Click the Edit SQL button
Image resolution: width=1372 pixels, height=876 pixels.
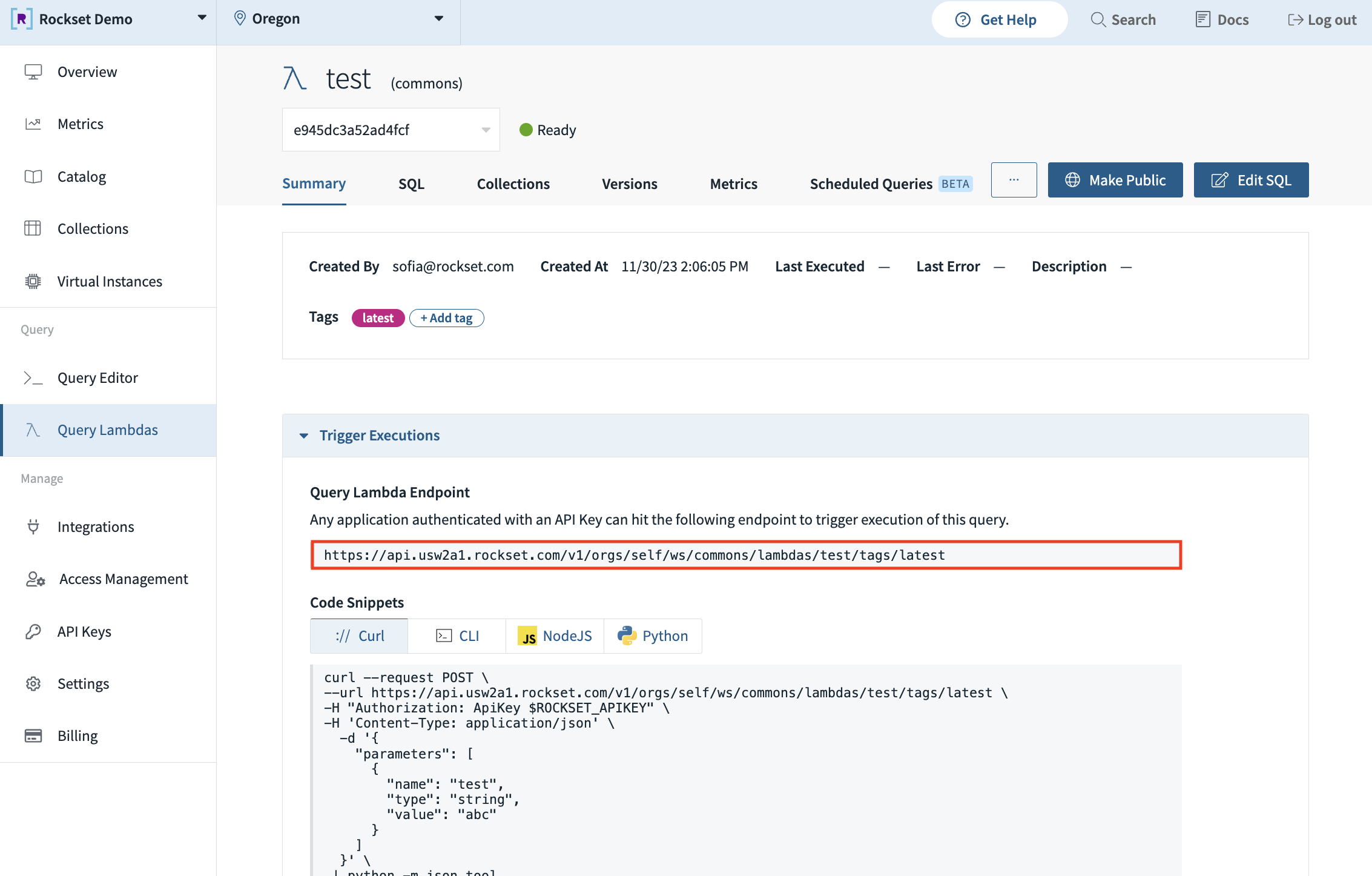(1251, 180)
